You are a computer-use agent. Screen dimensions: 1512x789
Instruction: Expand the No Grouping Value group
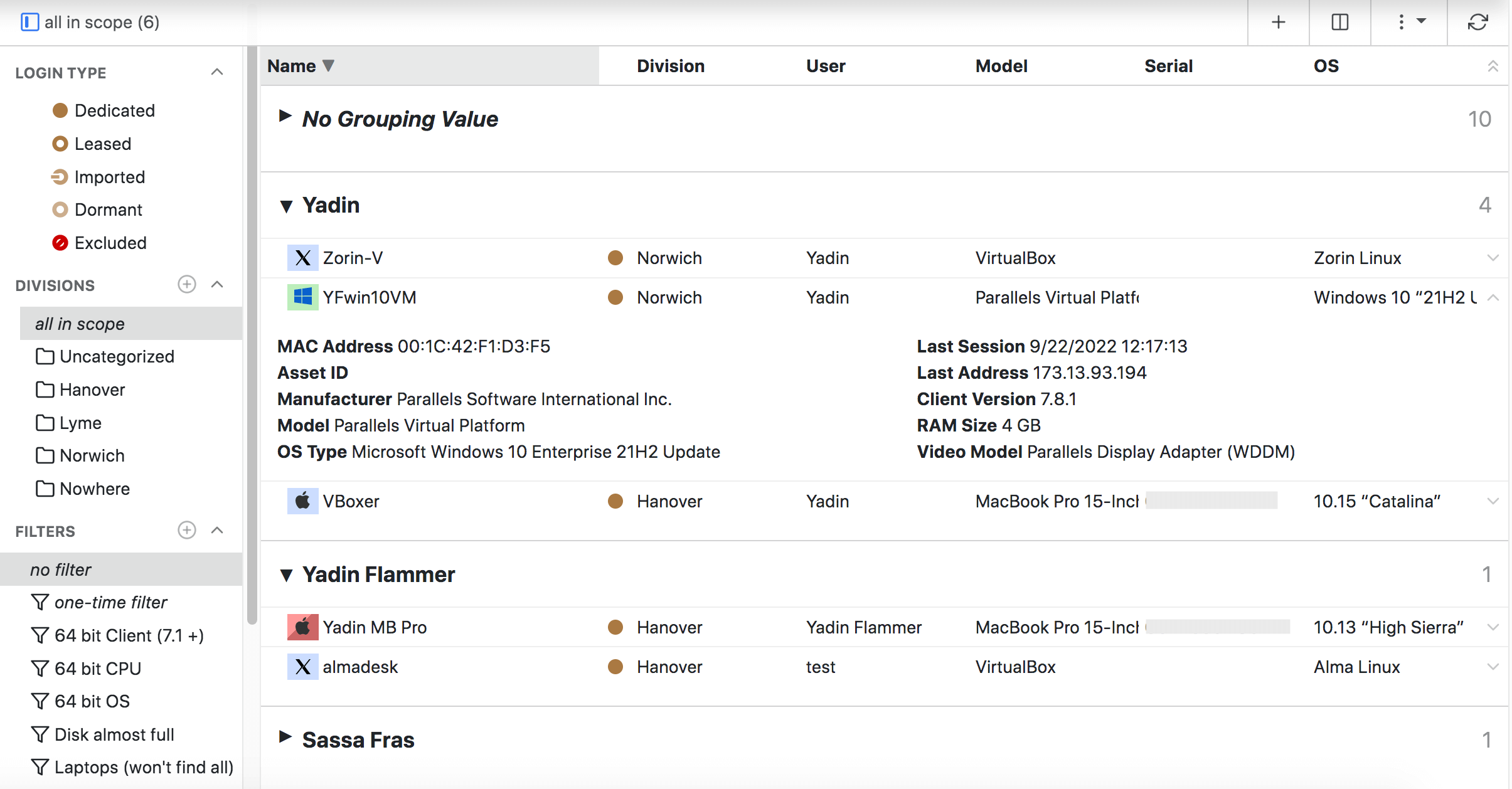285,116
